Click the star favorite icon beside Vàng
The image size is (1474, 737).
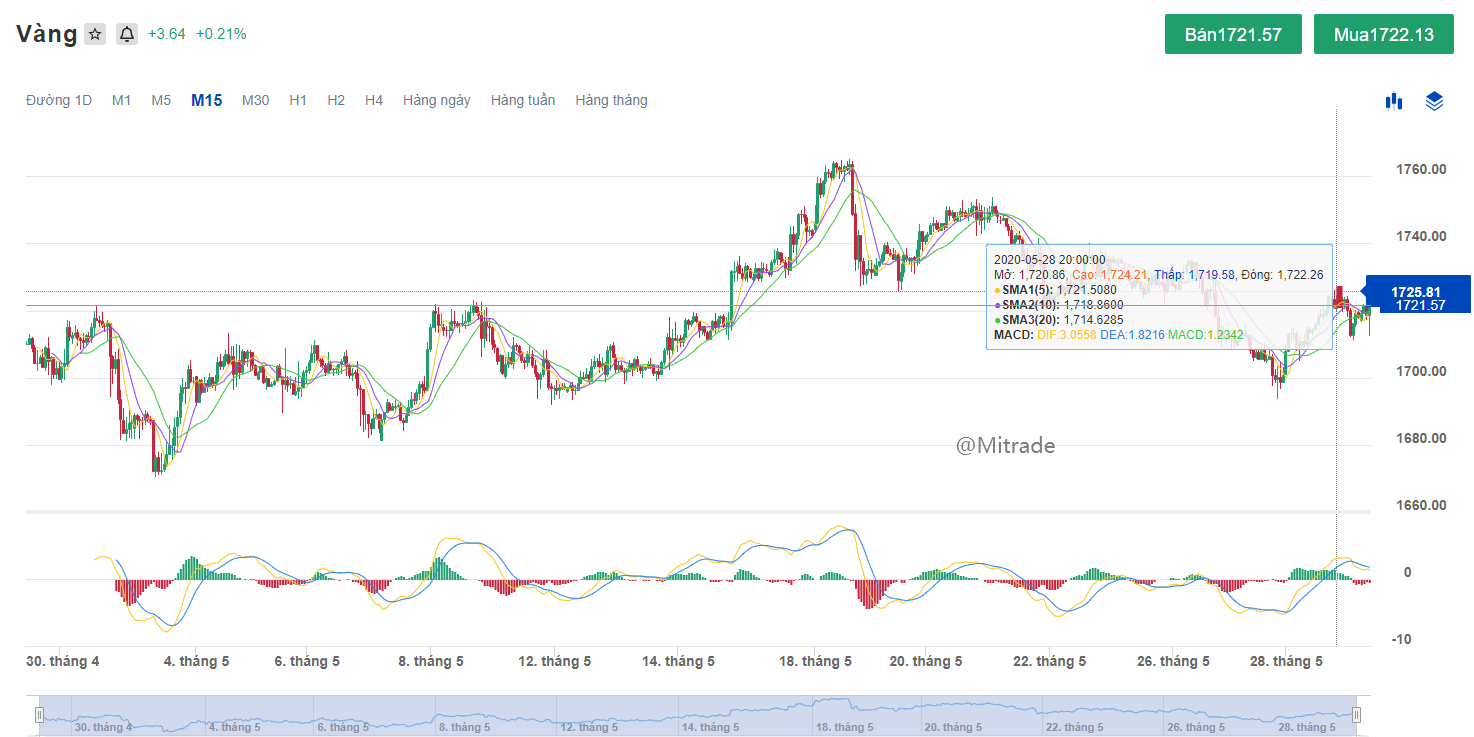coord(95,34)
